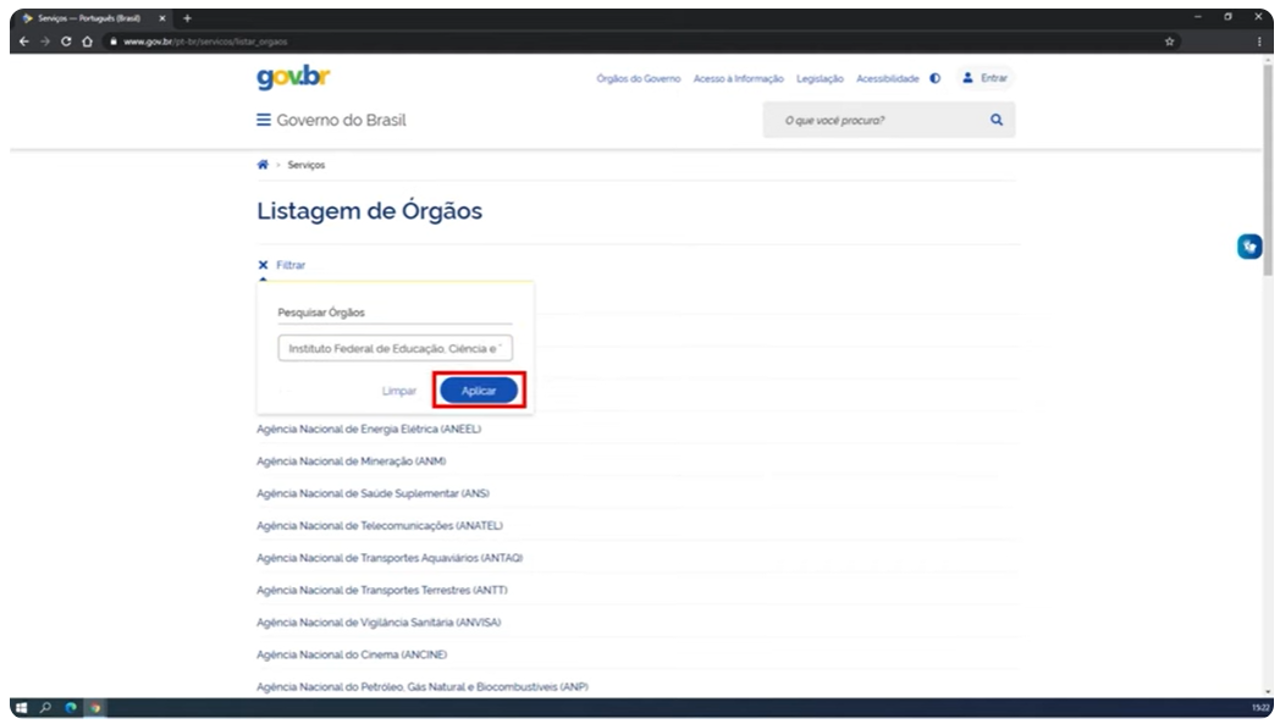The width and height of the screenshot is (1280, 724).
Task: Open Órgãos do Governo menu link
Action: pos(638,79)
